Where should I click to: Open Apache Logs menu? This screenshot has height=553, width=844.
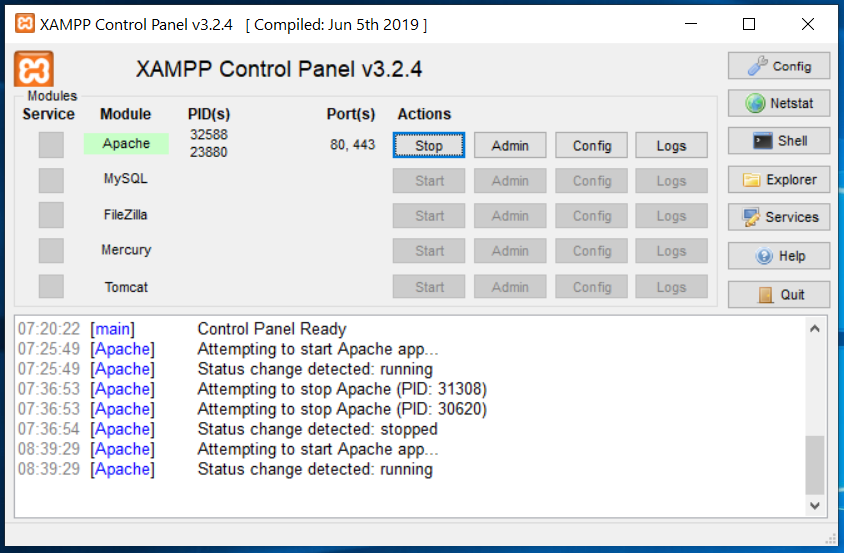(671, 145)
